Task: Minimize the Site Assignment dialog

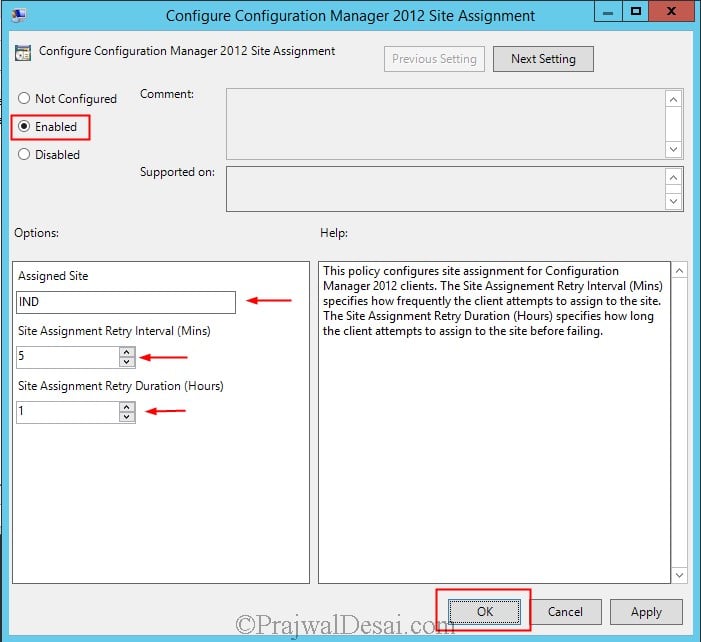Action: pos(608,12)
